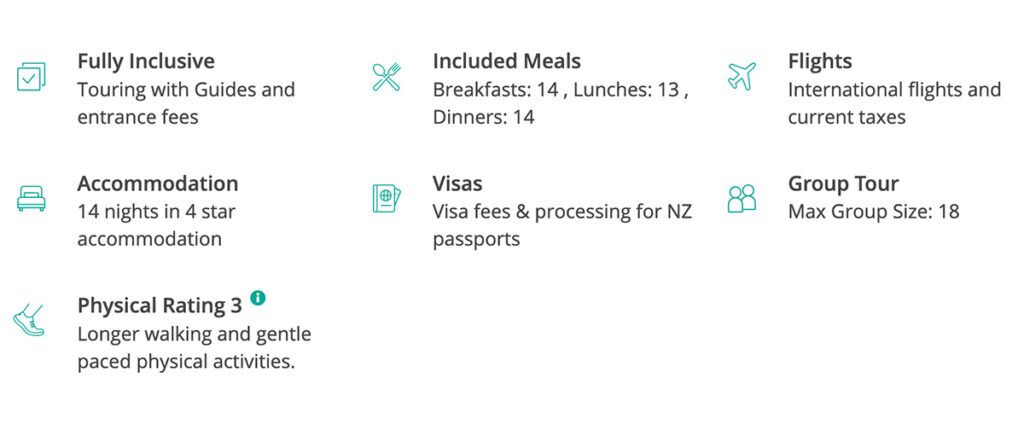The image size is (1024, 430).
Task: Click the Longer walking and gentle paced description
Action: point(194,348)
